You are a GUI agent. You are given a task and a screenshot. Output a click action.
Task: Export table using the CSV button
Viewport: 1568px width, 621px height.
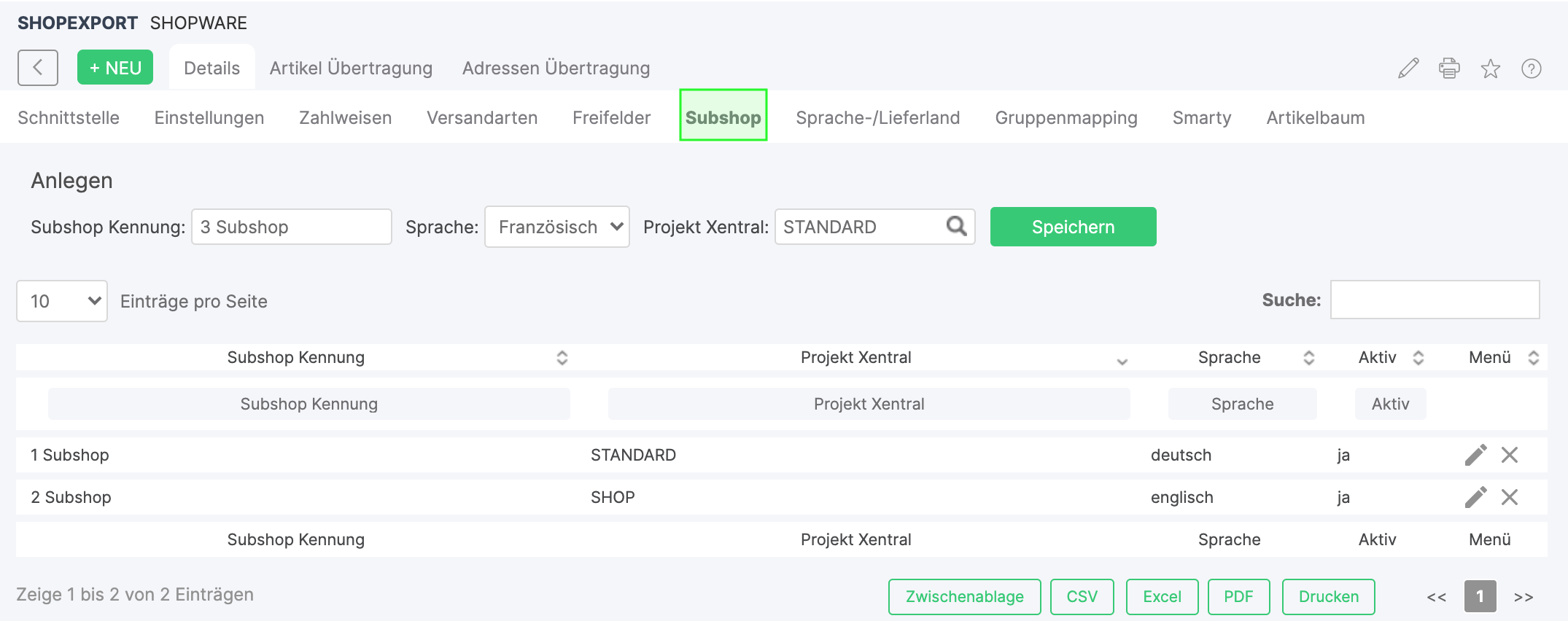(1082, 596)
